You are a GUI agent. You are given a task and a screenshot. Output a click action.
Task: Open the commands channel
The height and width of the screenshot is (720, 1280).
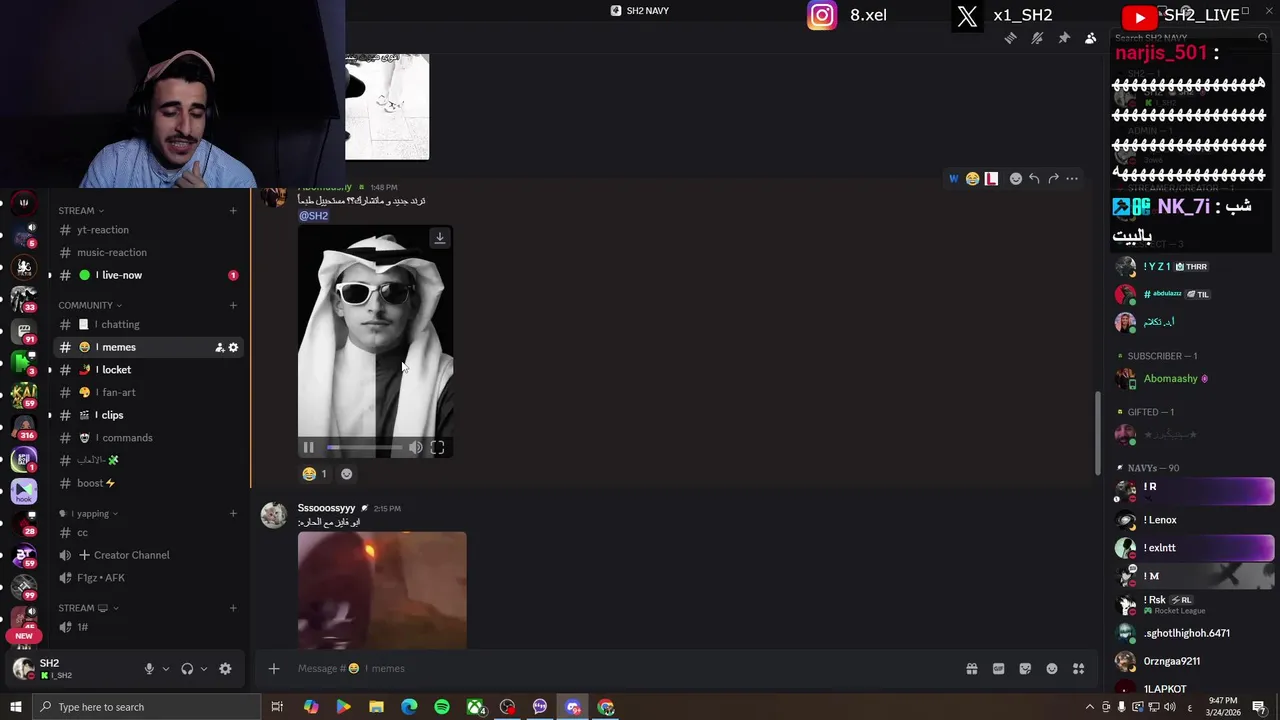pos(148,438)
